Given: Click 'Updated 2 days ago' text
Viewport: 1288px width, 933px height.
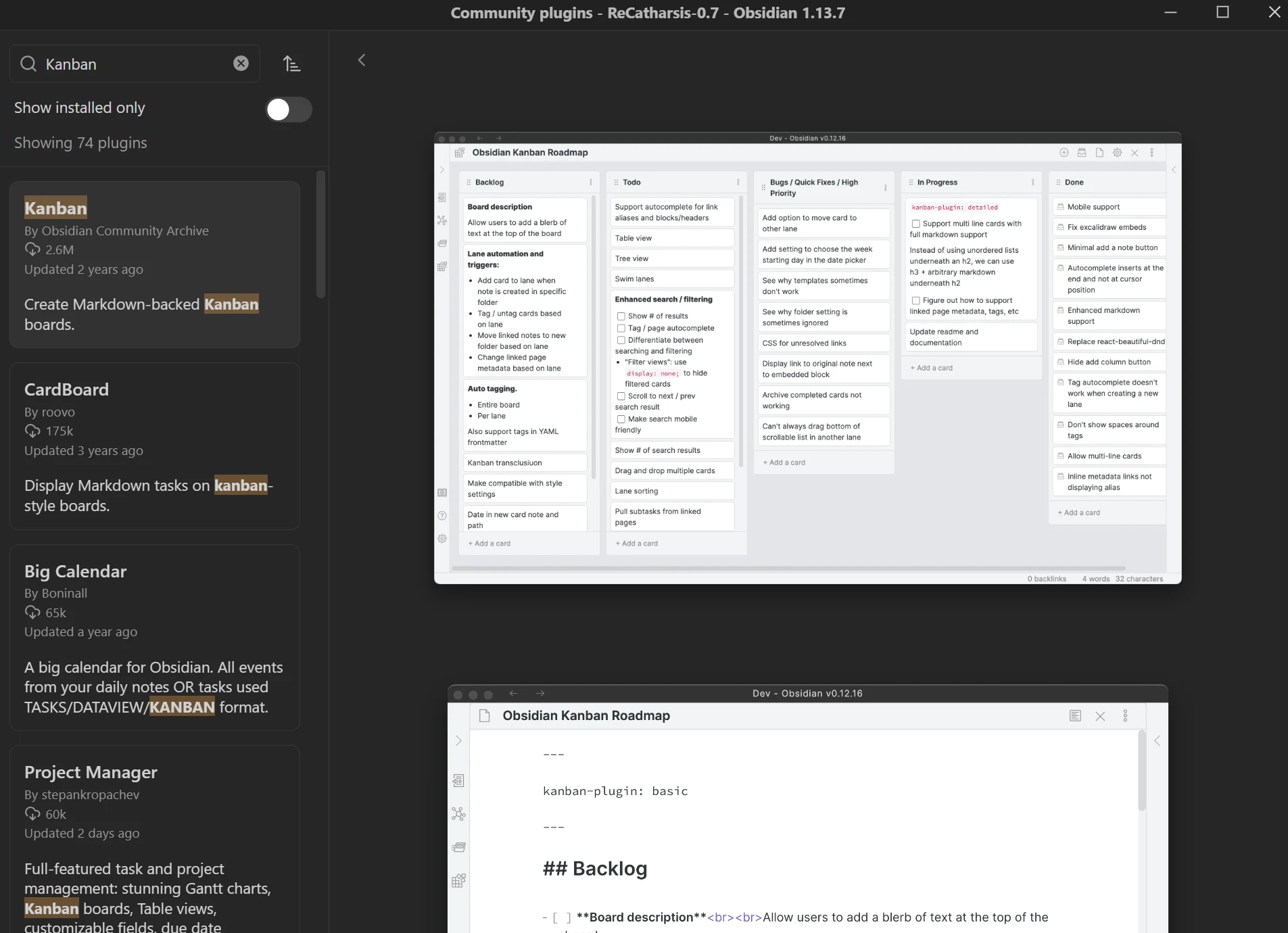Looking at the screenshot, I should click(82, 833).
